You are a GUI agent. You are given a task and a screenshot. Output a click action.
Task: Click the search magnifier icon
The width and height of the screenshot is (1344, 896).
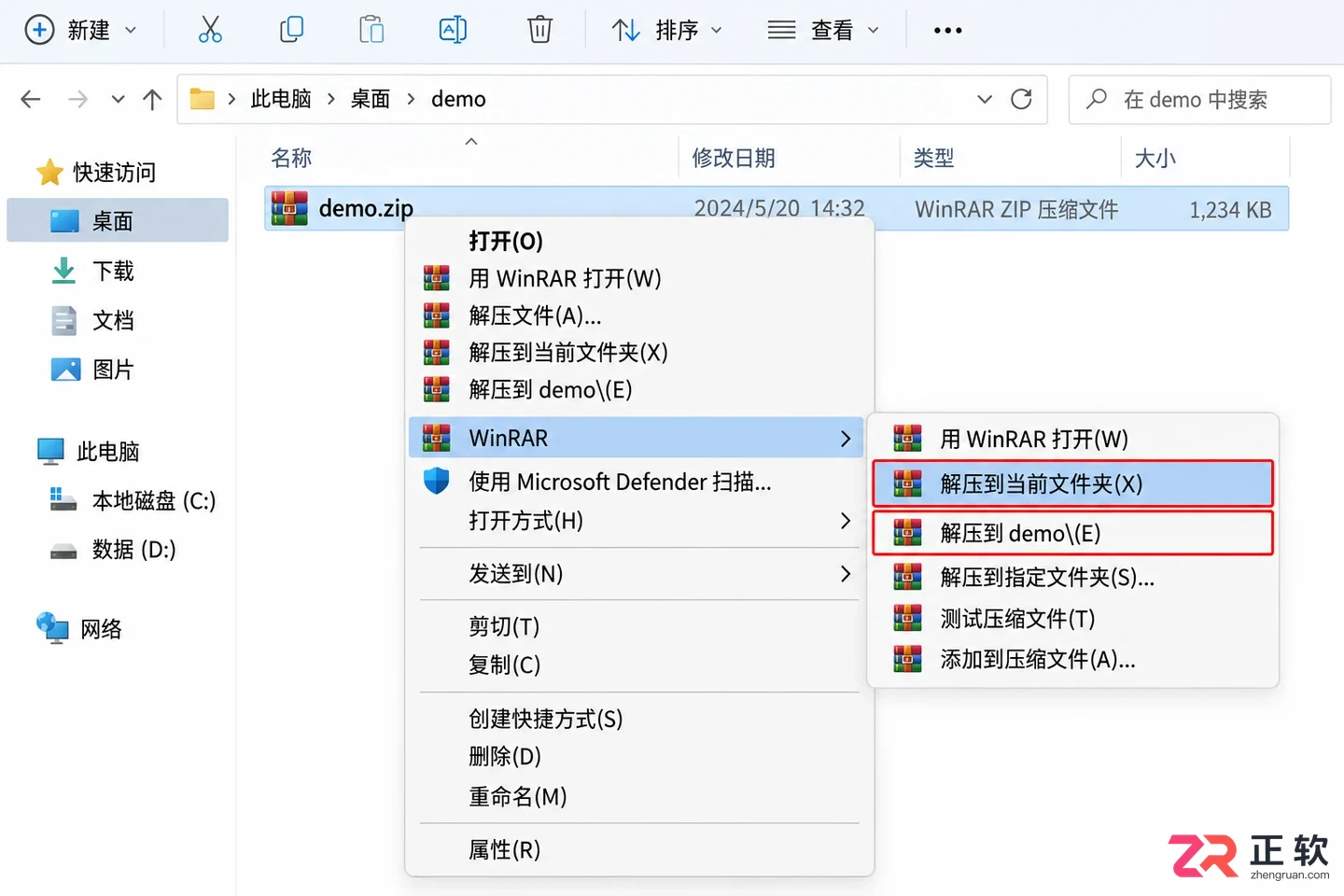tap(1097, 99)
